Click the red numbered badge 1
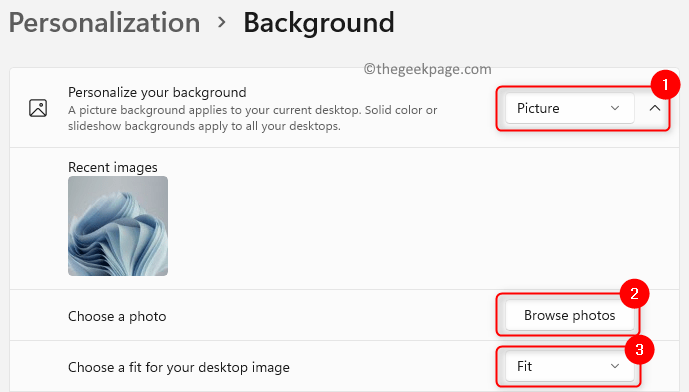 click(x=665, y=83)
